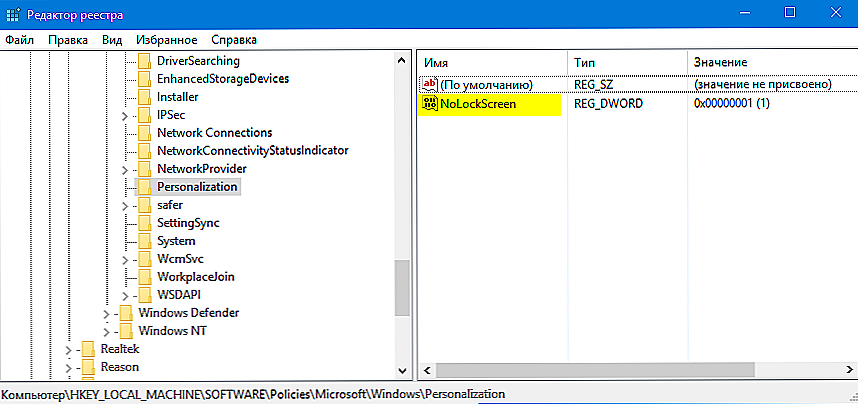Expand the IPSec key
This screenshot has width=858, height=404.
point(125,116)
